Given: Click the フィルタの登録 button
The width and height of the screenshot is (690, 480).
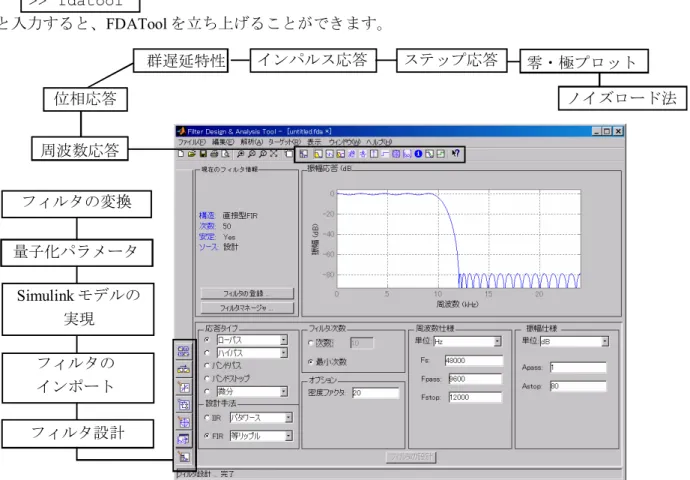Looking at the screenshot, I should coord(247,293).
